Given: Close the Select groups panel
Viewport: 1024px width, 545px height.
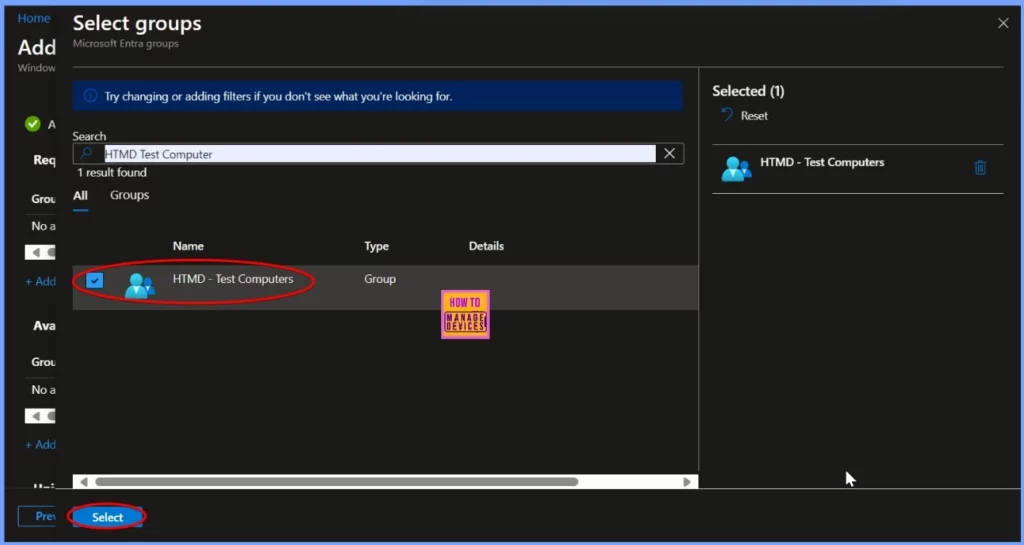Looking at the screenshot, I should [x=1003, y=23].
